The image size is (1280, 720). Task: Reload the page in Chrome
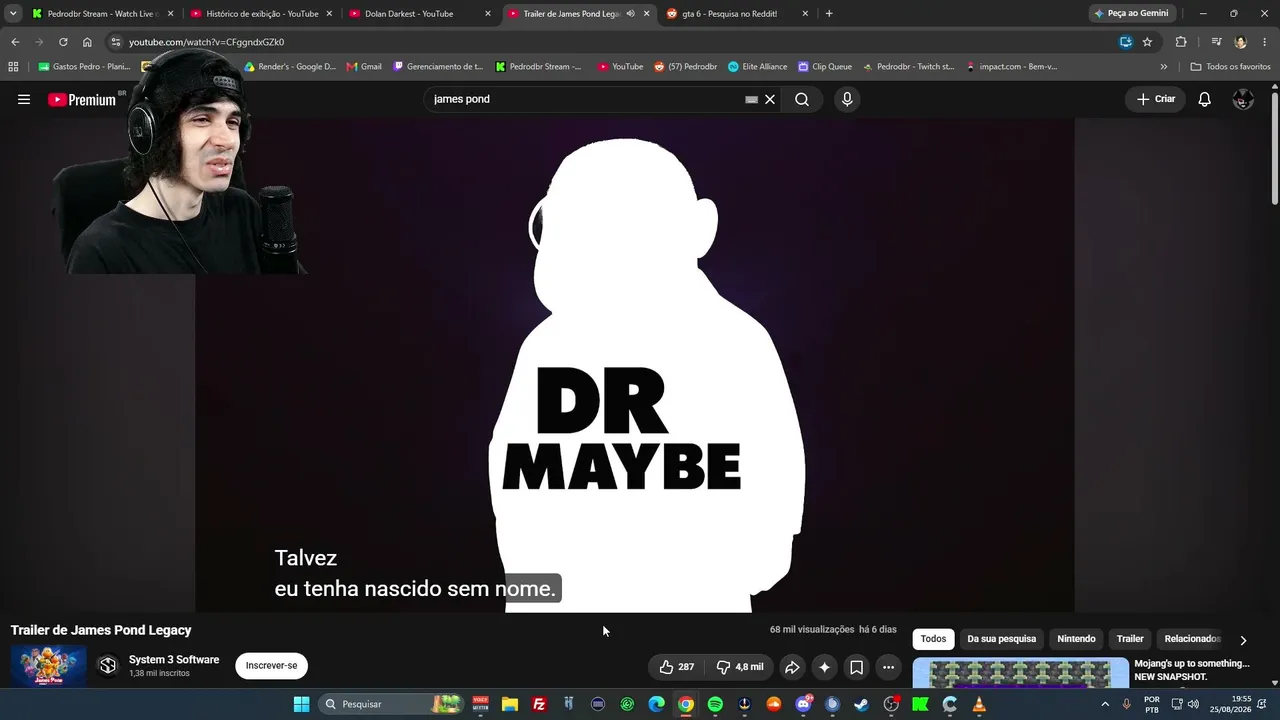[63, 42]
